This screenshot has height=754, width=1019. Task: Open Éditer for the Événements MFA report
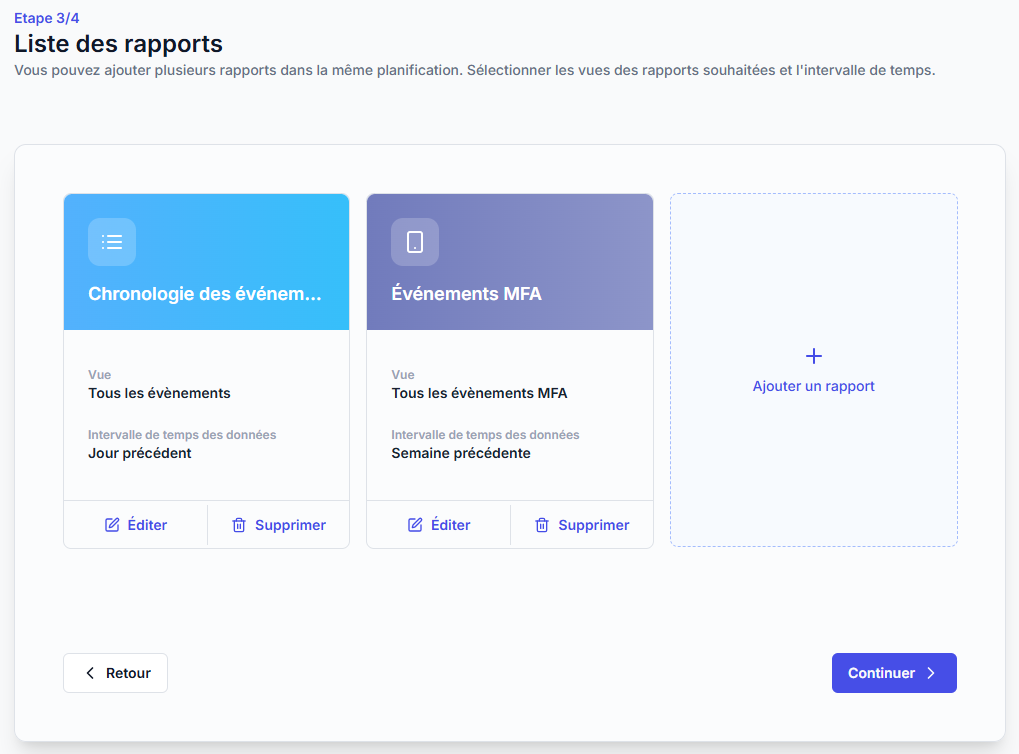[x=439, y=525]
